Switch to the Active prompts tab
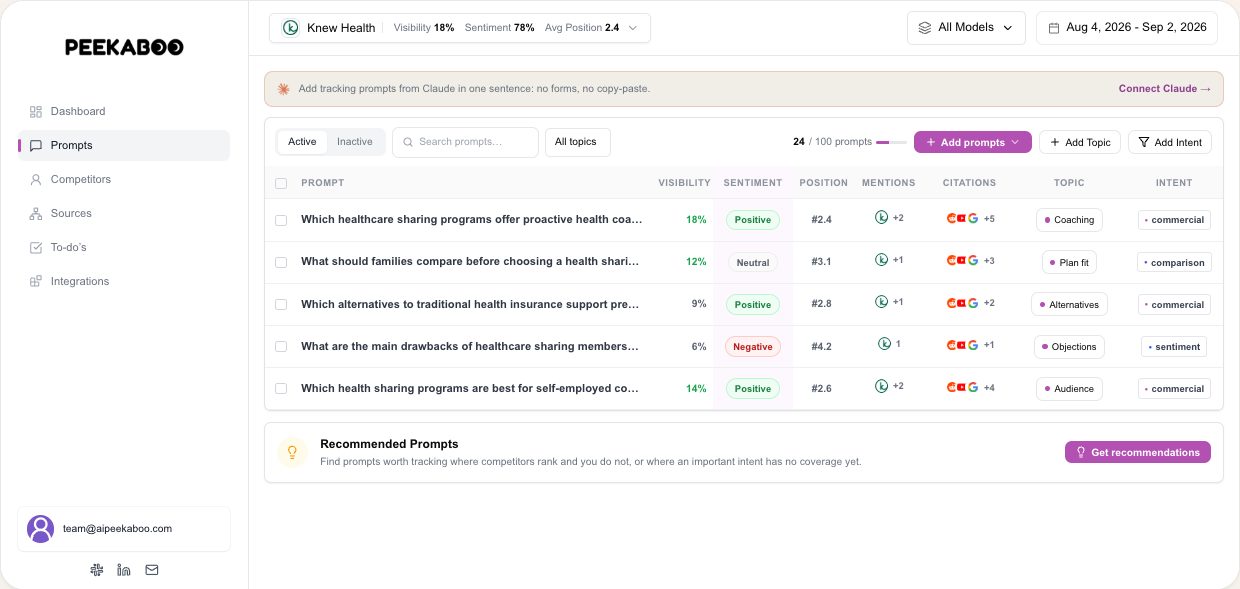The height and width of the screenshot is (589, 1240). click(x=302, y=142)
